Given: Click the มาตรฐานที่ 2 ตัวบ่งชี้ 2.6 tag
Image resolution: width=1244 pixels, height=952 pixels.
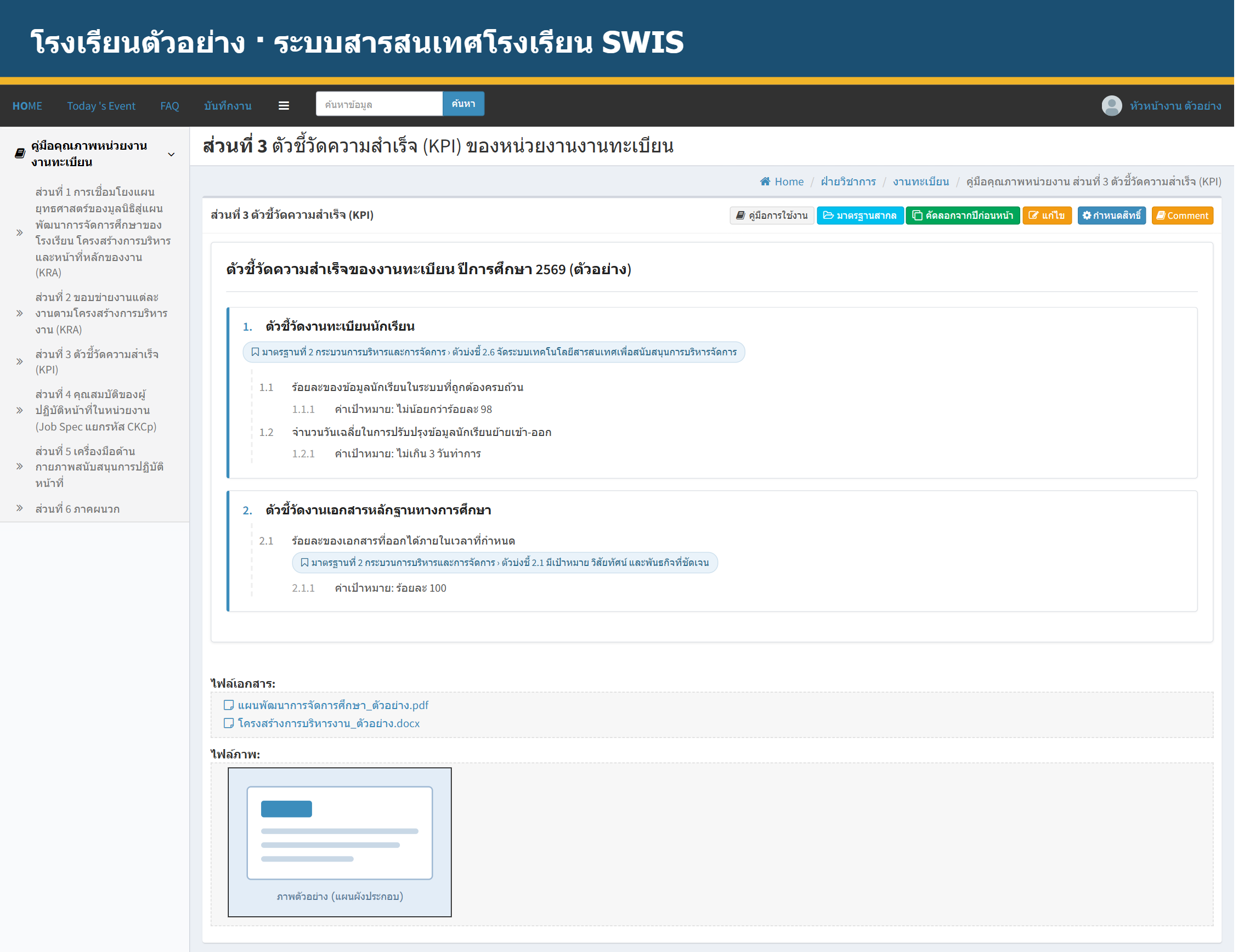Looking at the screenshot, I should (494, 352).
